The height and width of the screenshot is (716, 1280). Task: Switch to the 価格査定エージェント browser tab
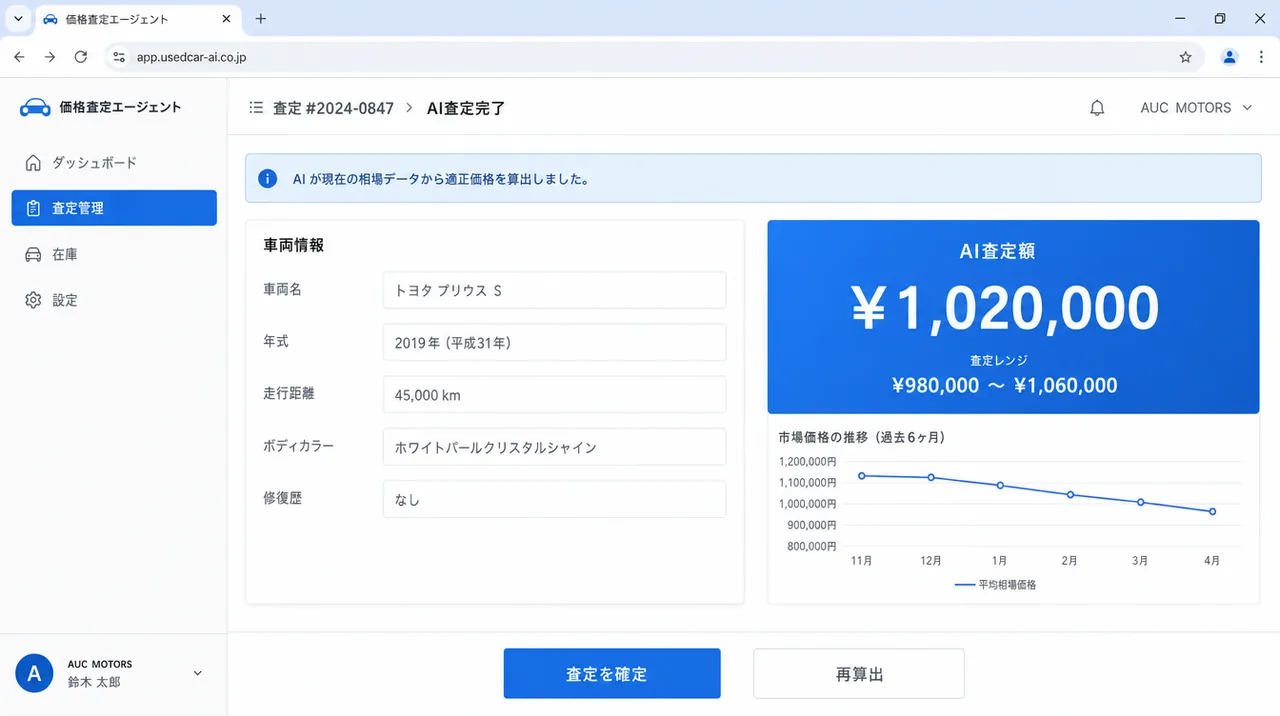coord(137,19)
